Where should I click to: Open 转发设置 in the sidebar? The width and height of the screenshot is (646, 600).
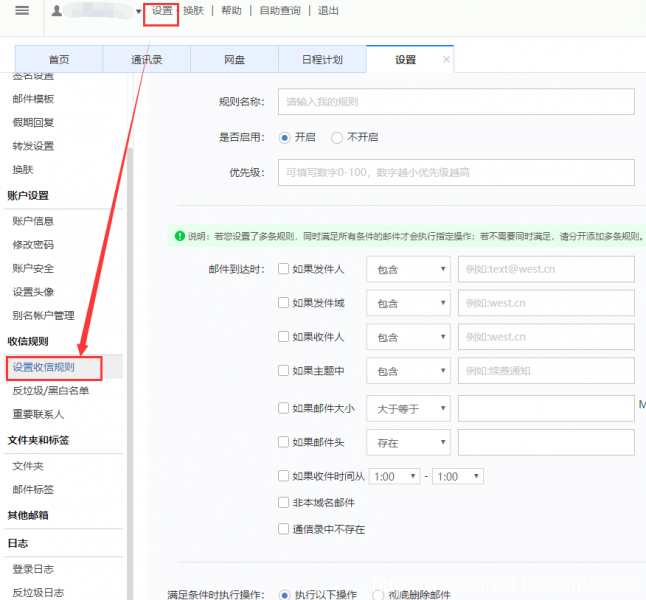pos(33,146)
